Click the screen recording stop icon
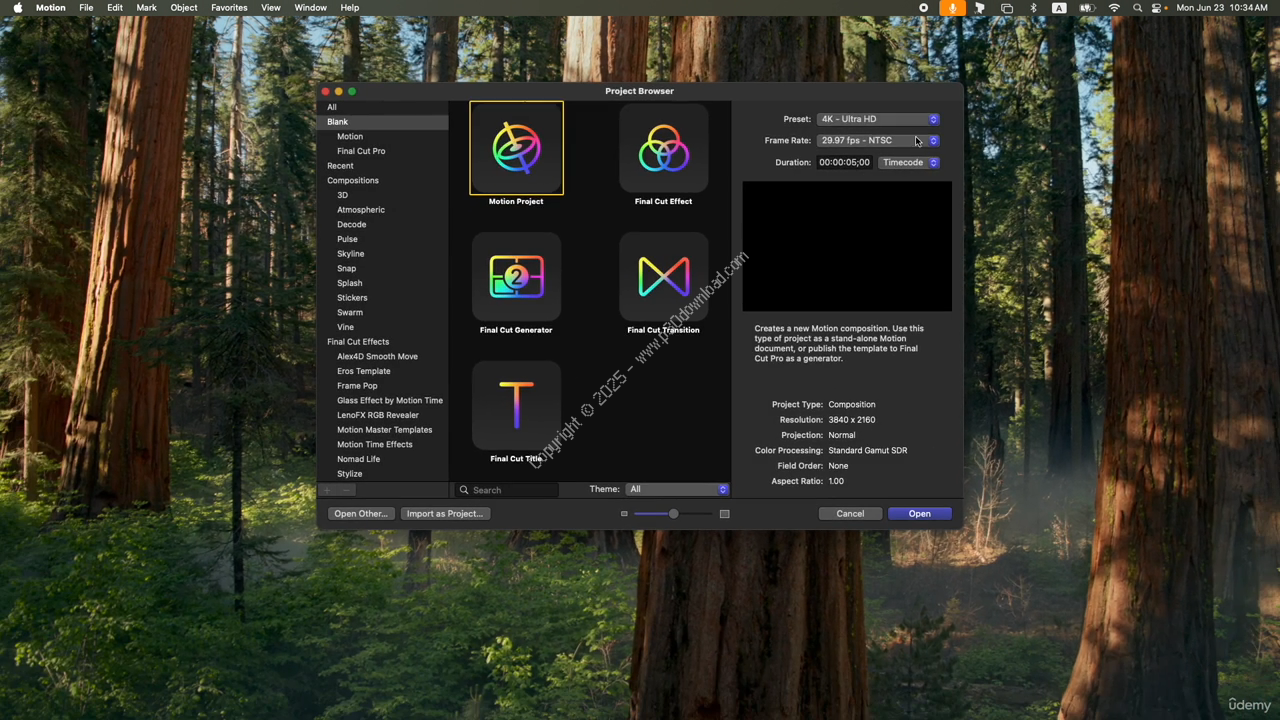Viewport: 1280px width, 720px height. point(923,8)
